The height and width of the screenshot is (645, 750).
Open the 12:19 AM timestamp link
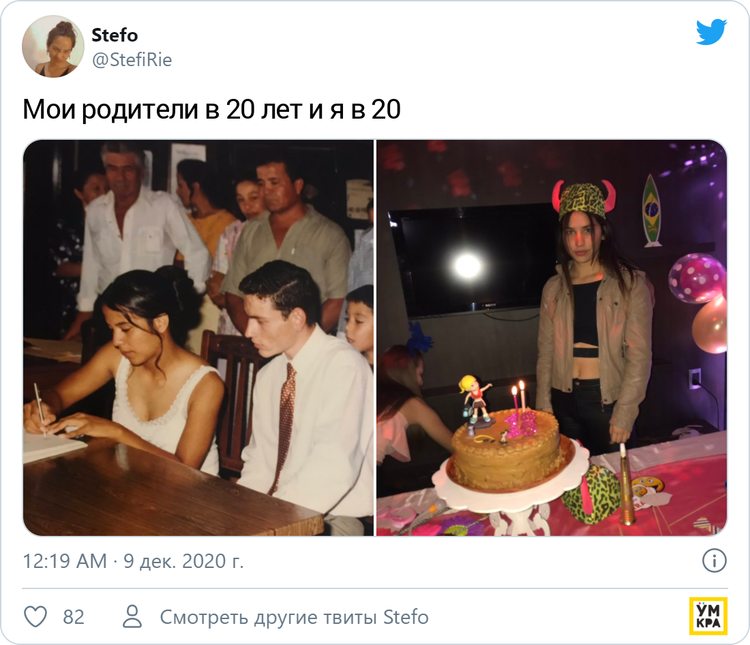65,561
